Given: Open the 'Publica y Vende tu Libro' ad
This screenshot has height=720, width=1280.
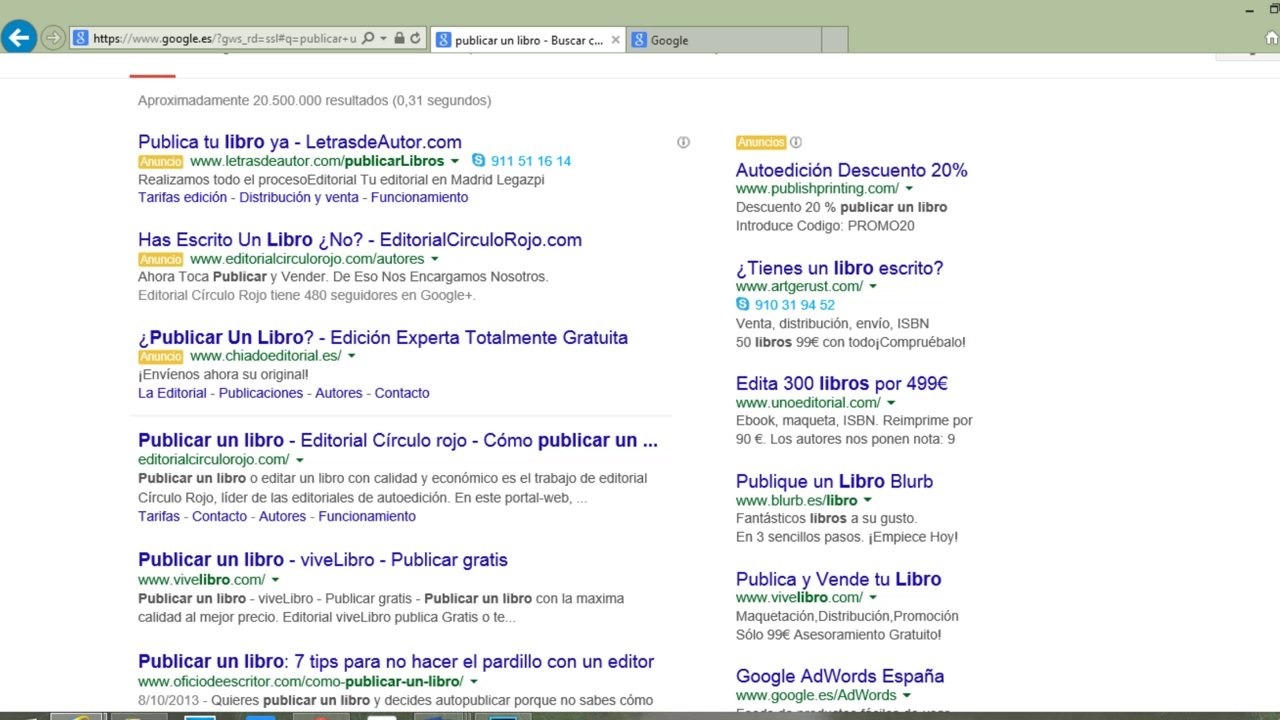Looking at the screenshot, I should pyautogui.click(x=838, y=579).
